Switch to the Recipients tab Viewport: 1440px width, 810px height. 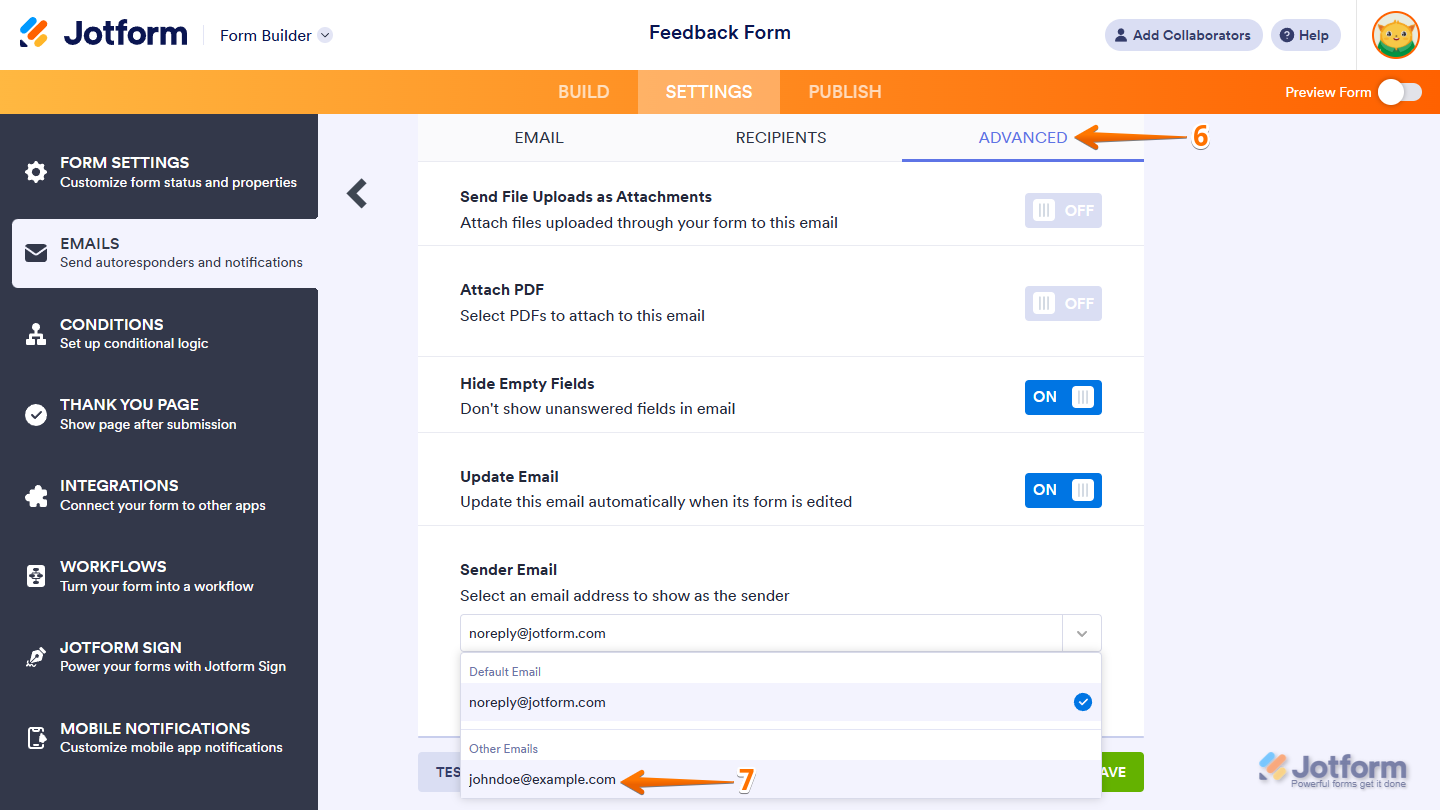click(781, 138)
